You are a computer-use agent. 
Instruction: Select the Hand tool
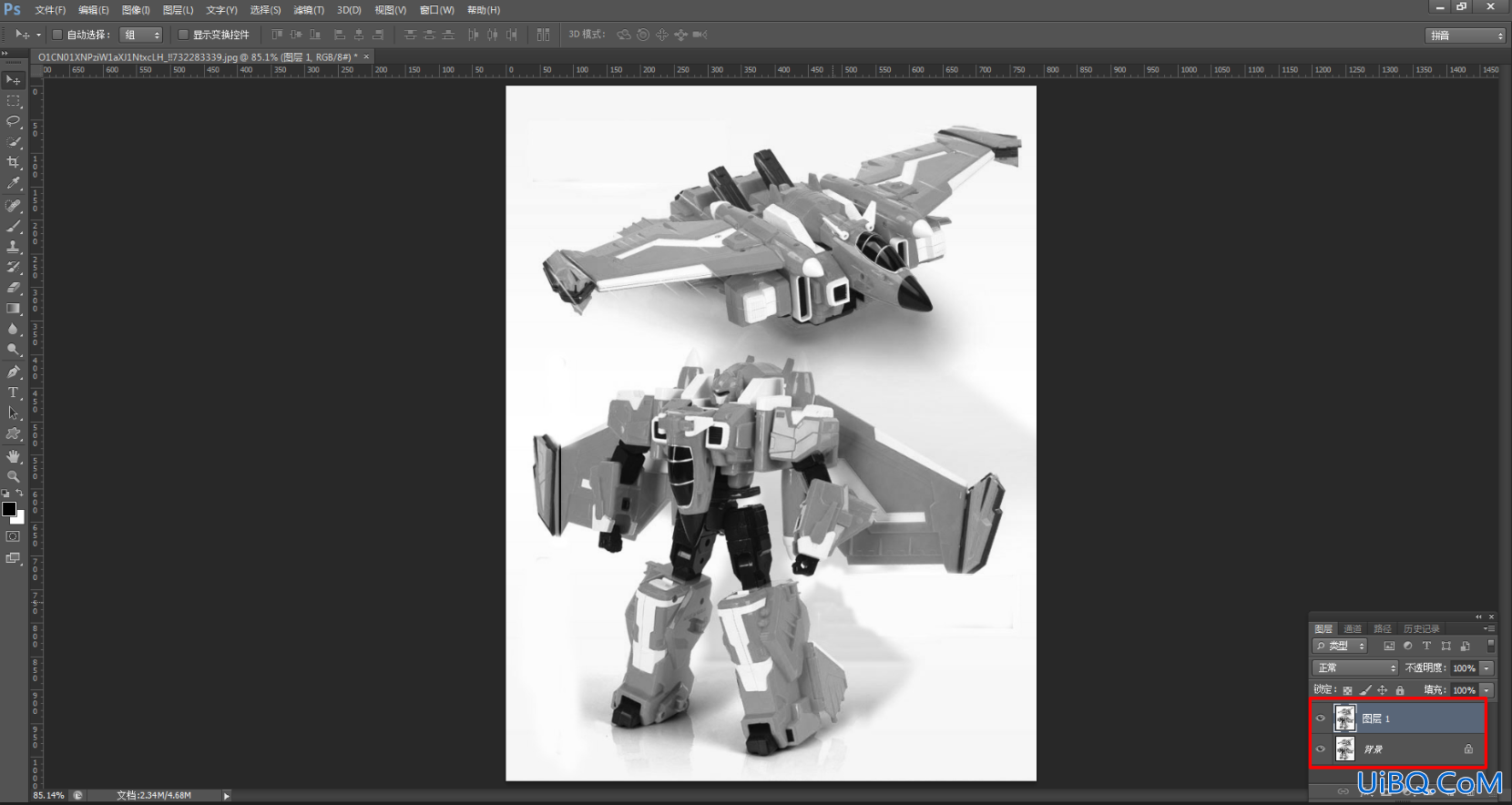(x=13, y=455)
